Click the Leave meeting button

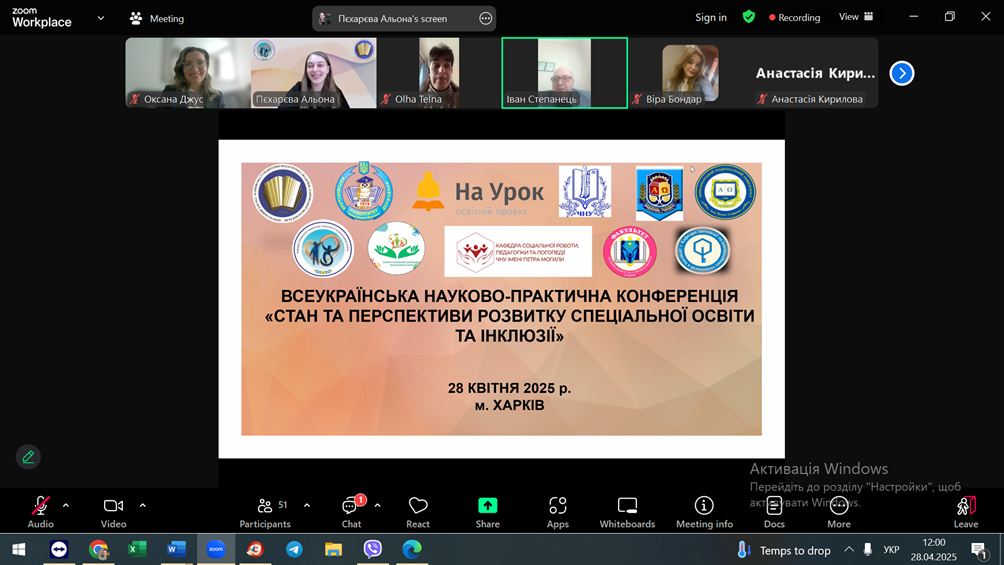click(x=966, y=512)
